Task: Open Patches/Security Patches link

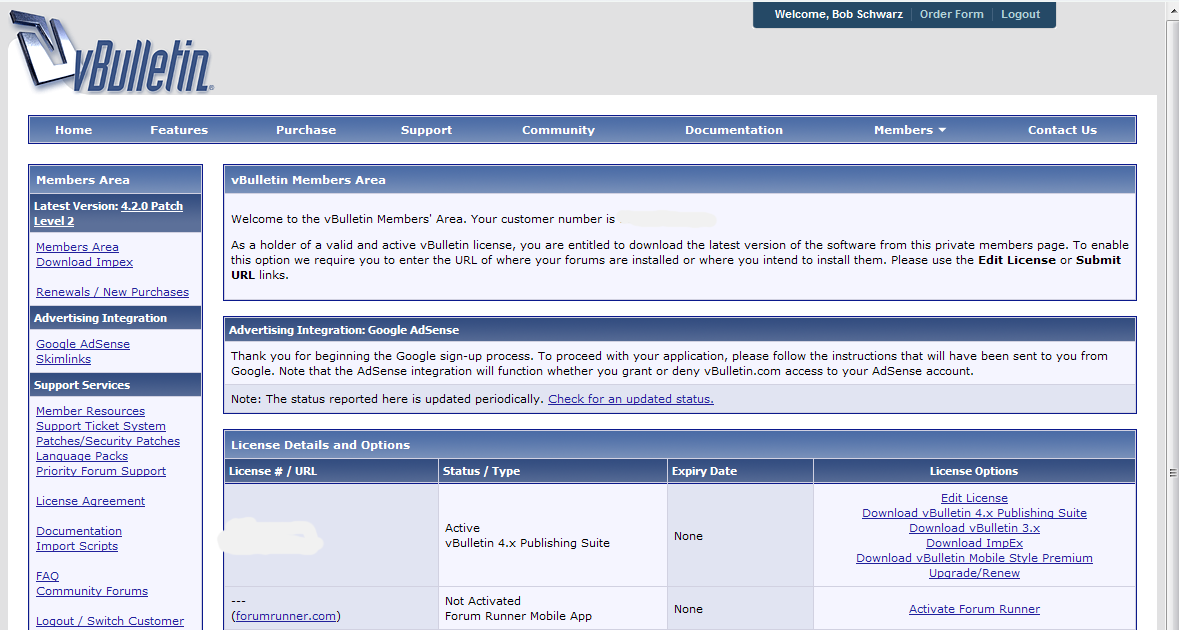Action: (108, 441)
